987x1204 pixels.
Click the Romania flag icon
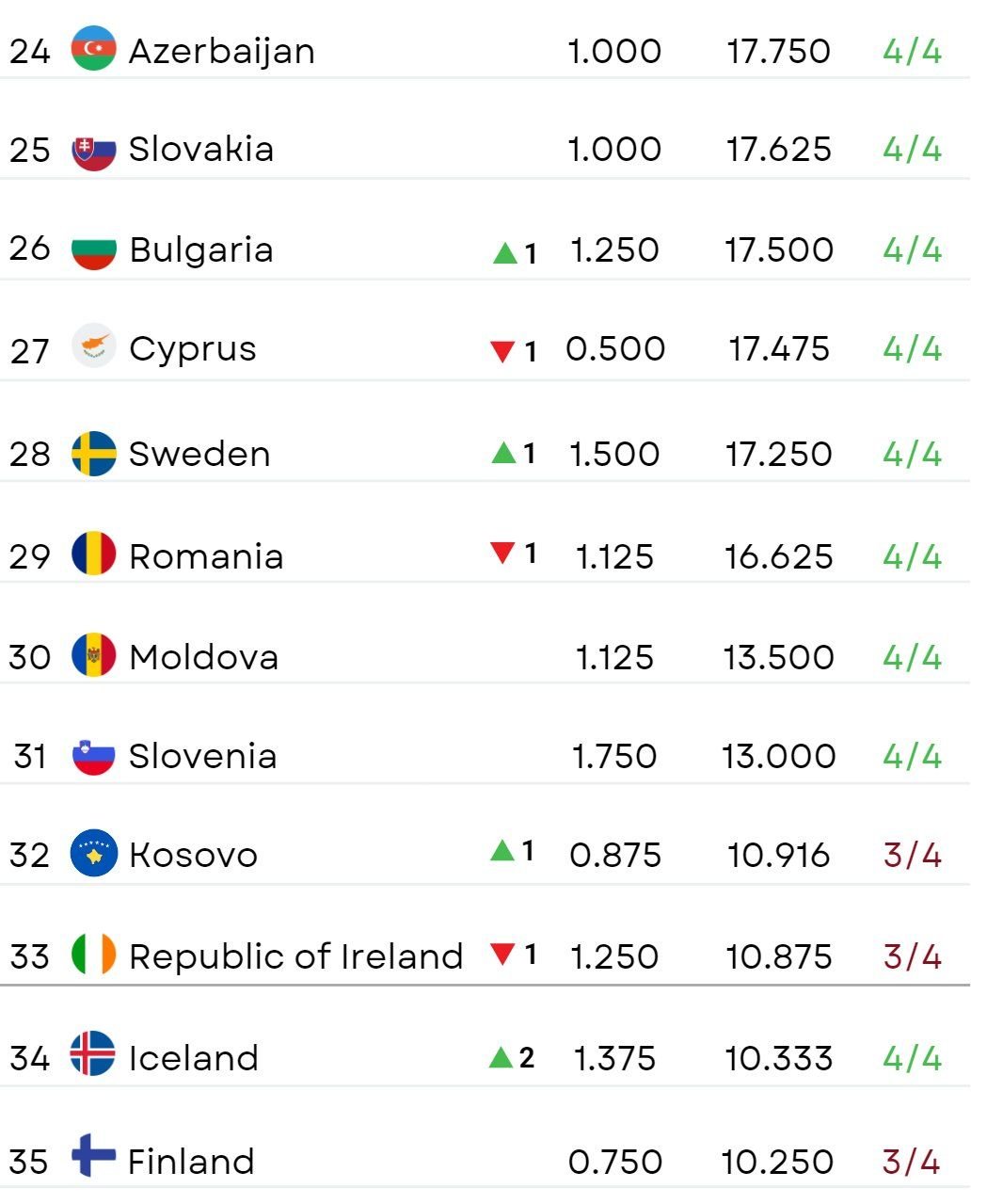click(x=94, y=554)
